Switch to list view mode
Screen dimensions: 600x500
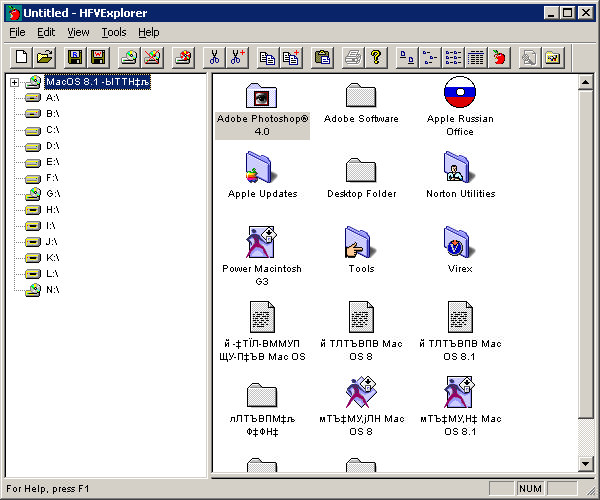coord(453,57)
